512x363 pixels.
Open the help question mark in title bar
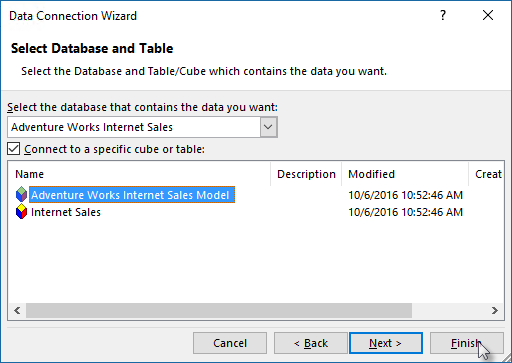443,15
